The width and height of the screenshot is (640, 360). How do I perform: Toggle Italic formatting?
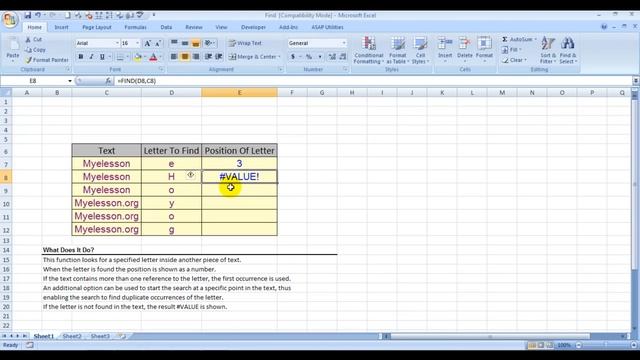(91, 57)
